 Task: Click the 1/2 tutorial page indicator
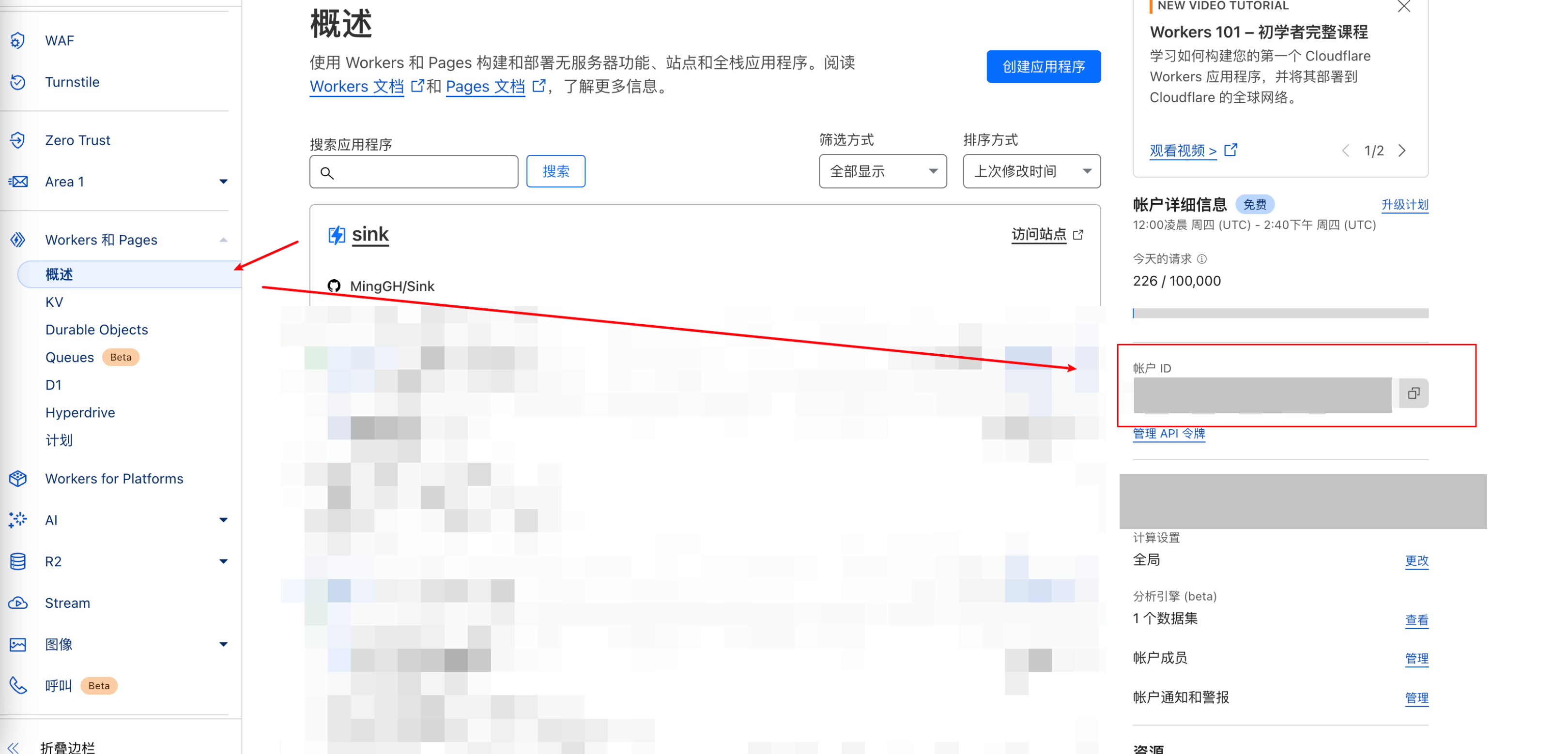click(1374, 151)
